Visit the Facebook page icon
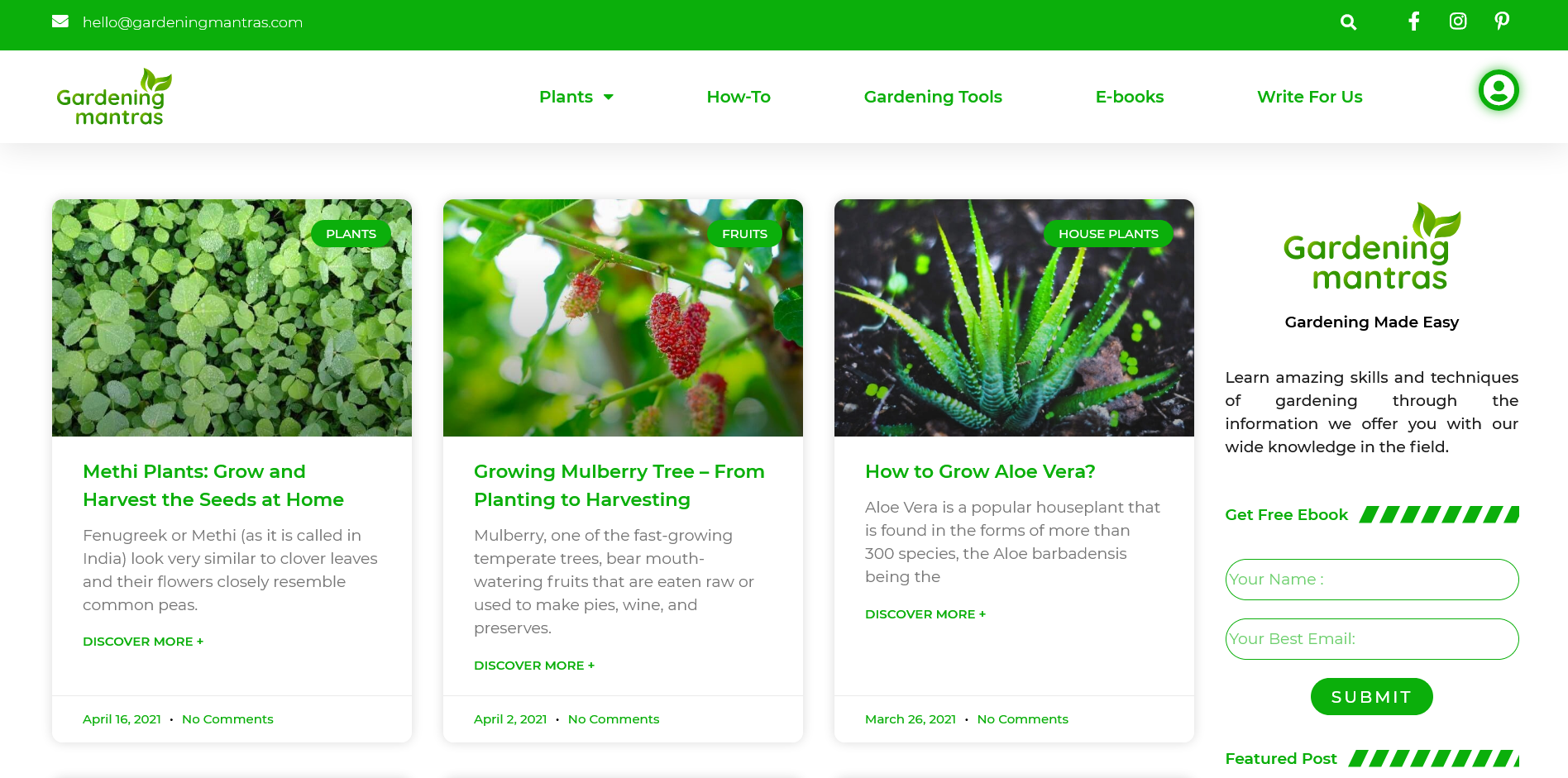This screenshot has width=1568, height=778. pos(1414,21)
